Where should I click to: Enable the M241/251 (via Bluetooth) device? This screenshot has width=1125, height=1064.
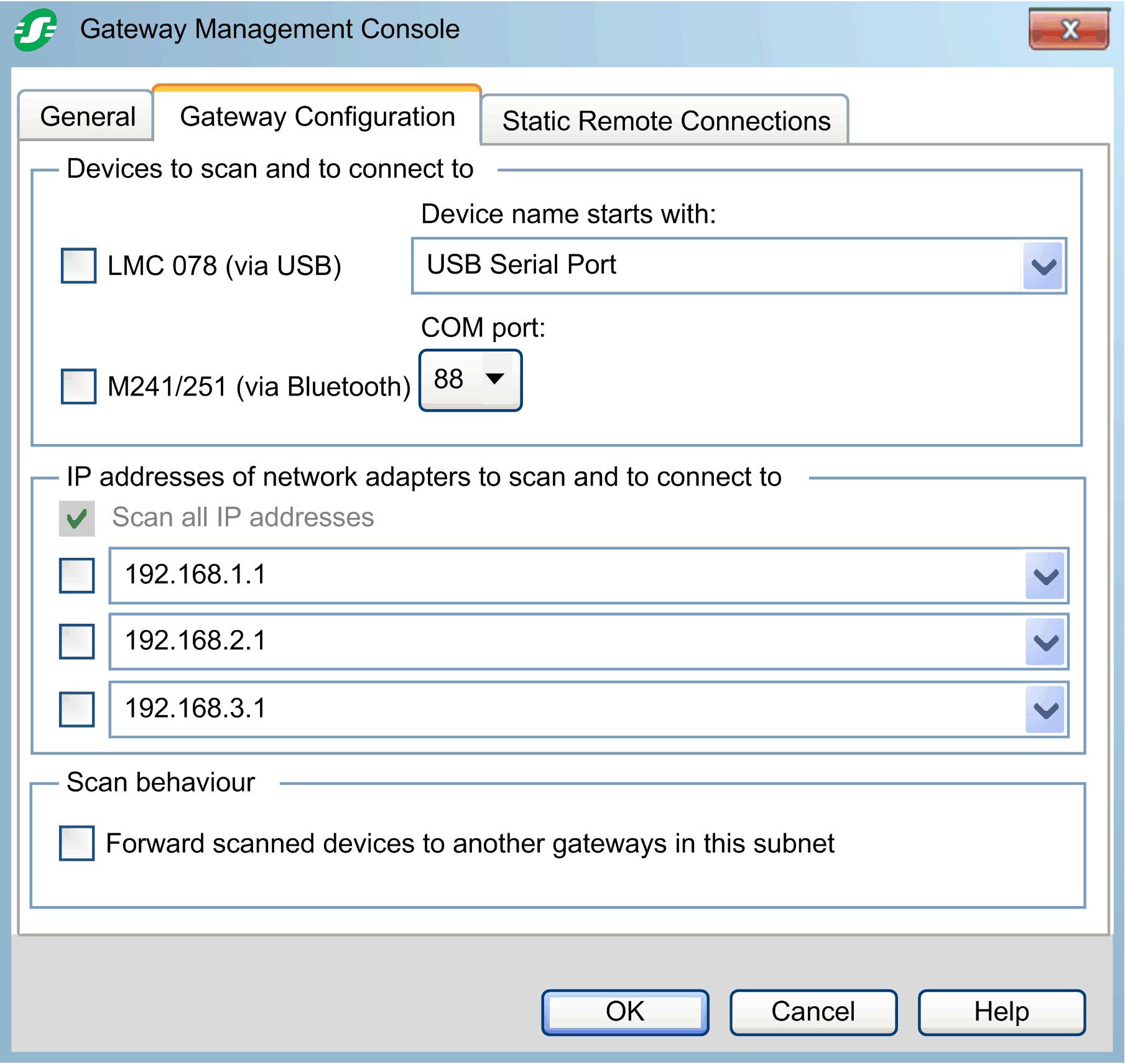click(77, 387)
